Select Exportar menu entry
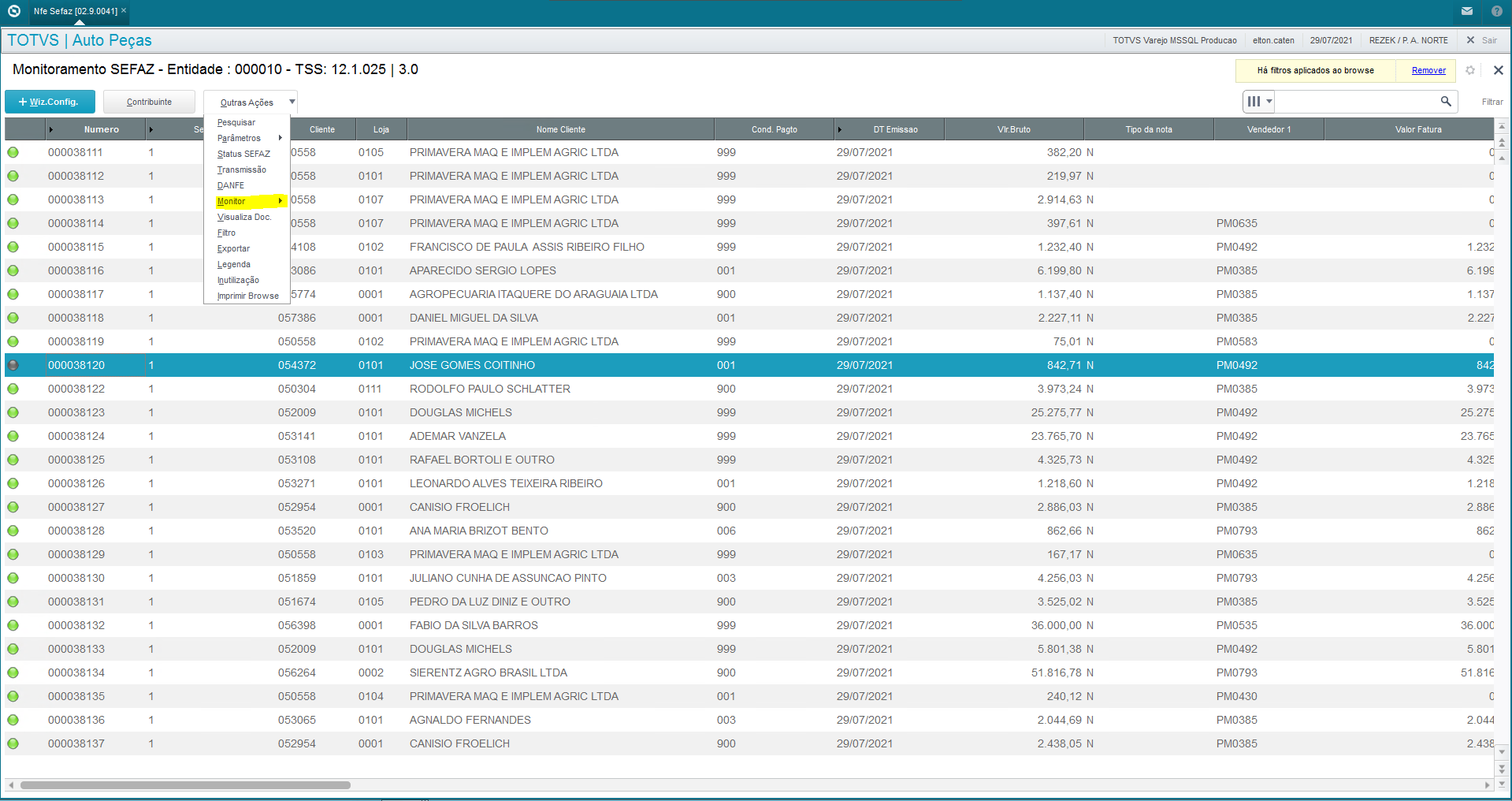 [x=247, y=248]
